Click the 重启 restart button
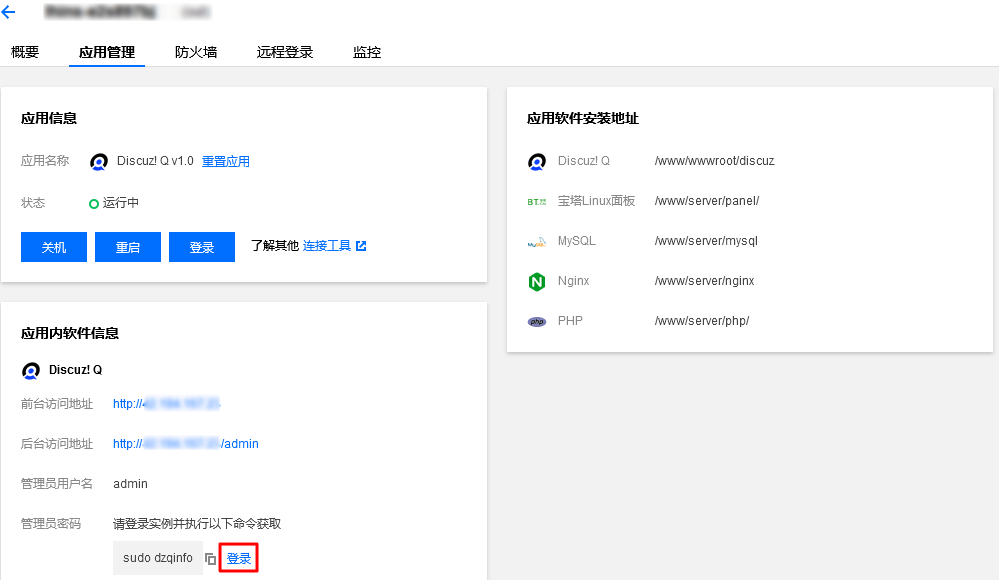The image size is (999, 580). tap(128, 247)
